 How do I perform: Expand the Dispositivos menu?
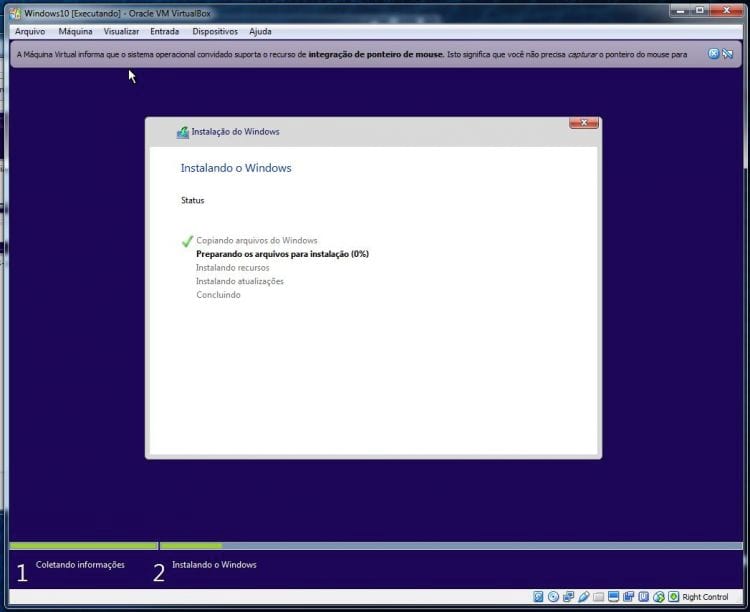tap(214, 31)
